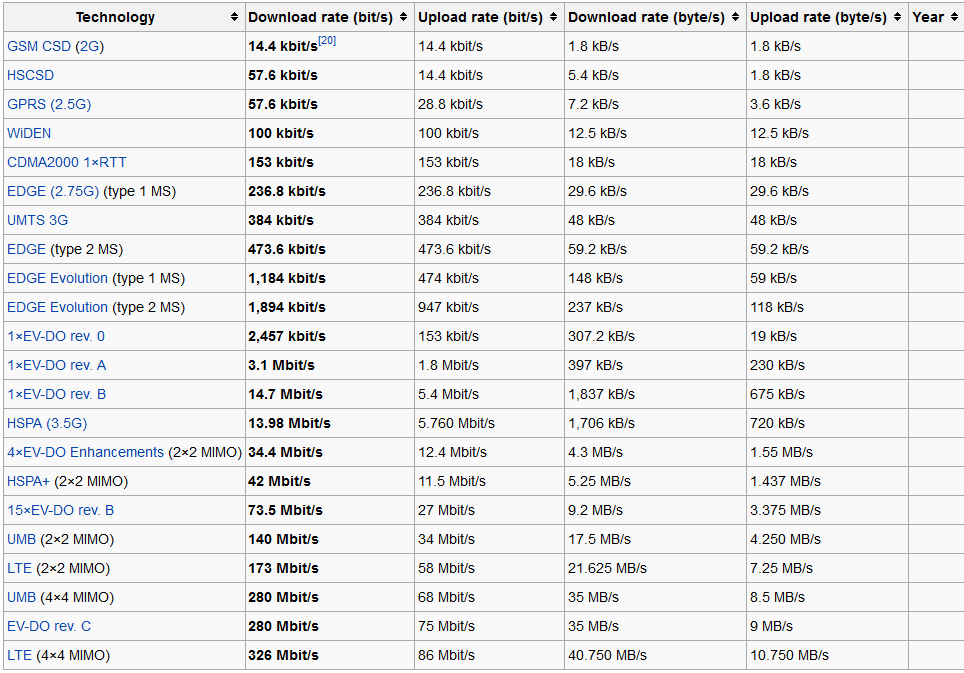Select the 100 kbit/s download cell for WiDEN
This screenshot has height=673, width=964.
point(330,133)
